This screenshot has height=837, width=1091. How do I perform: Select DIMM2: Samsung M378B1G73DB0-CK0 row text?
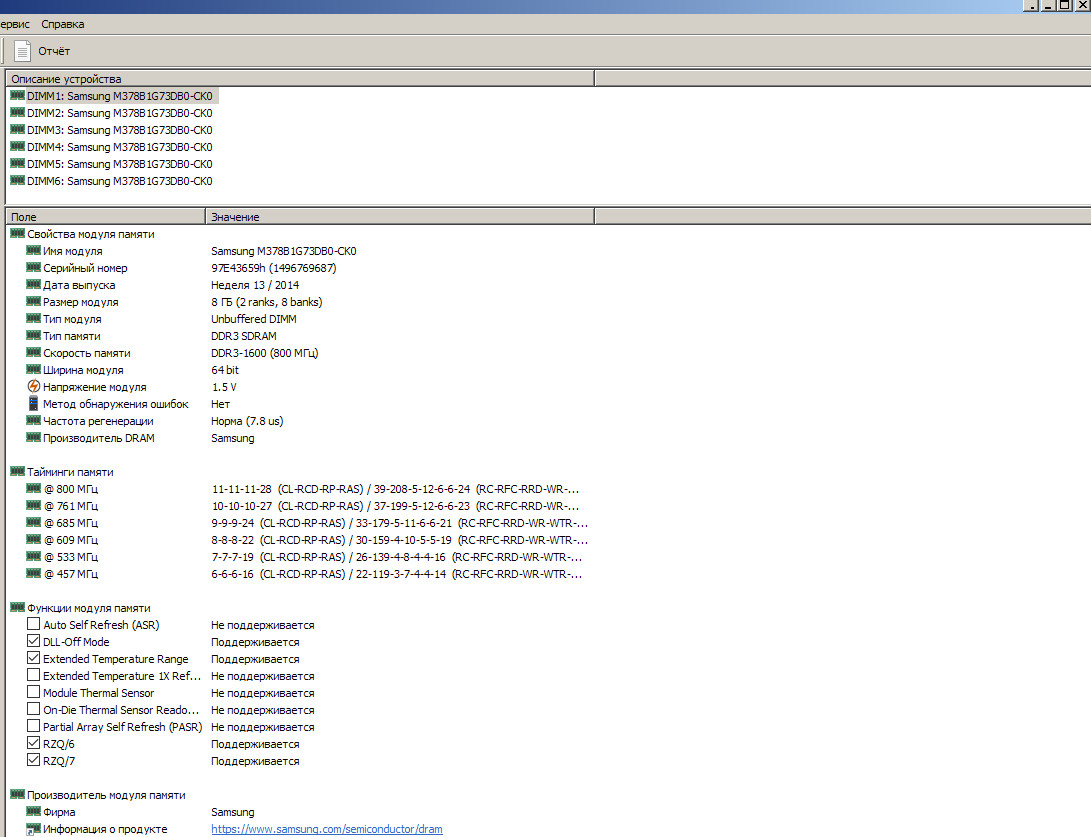[x=120, y=113]
